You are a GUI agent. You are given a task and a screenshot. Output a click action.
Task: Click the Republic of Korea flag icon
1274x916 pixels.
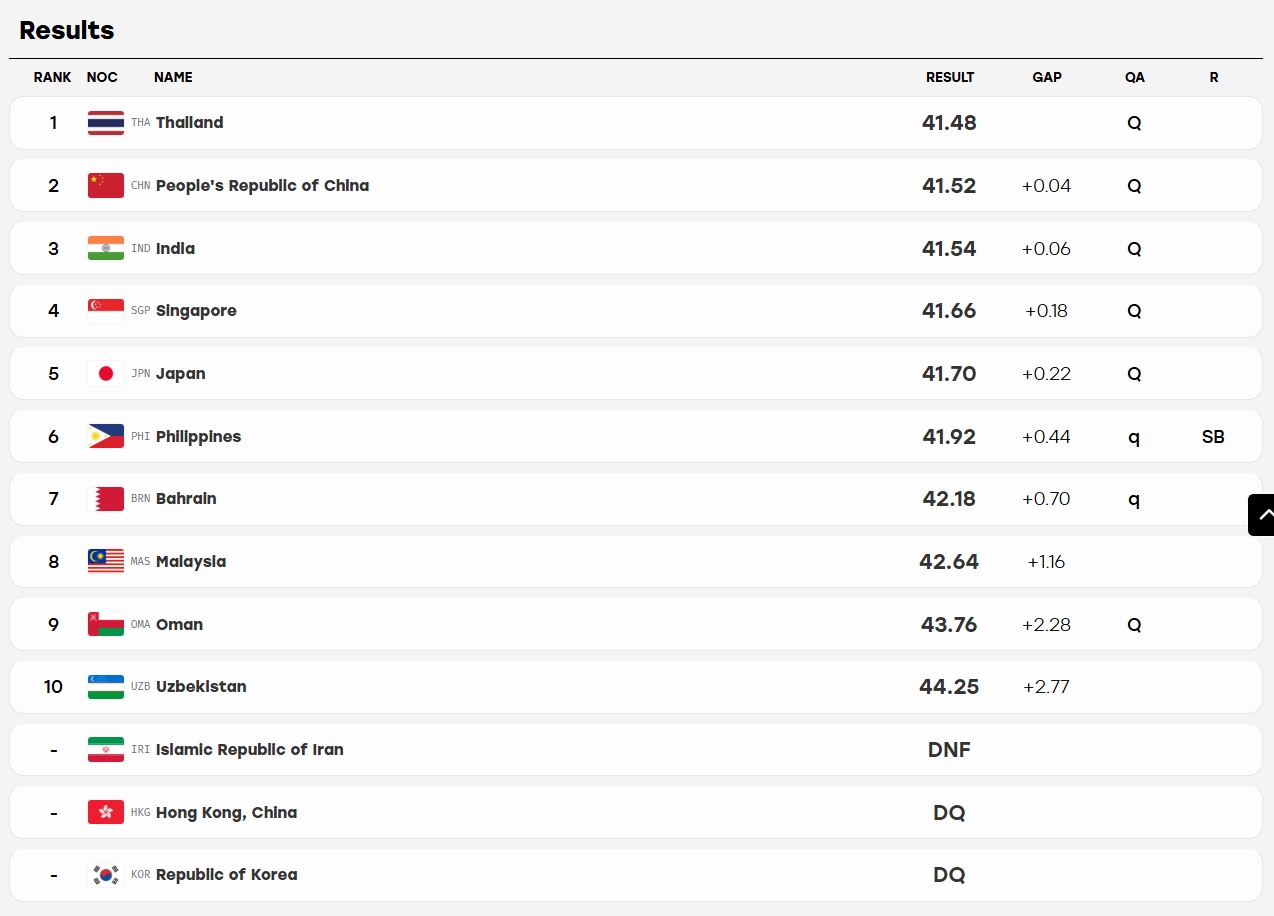(106, 875)
